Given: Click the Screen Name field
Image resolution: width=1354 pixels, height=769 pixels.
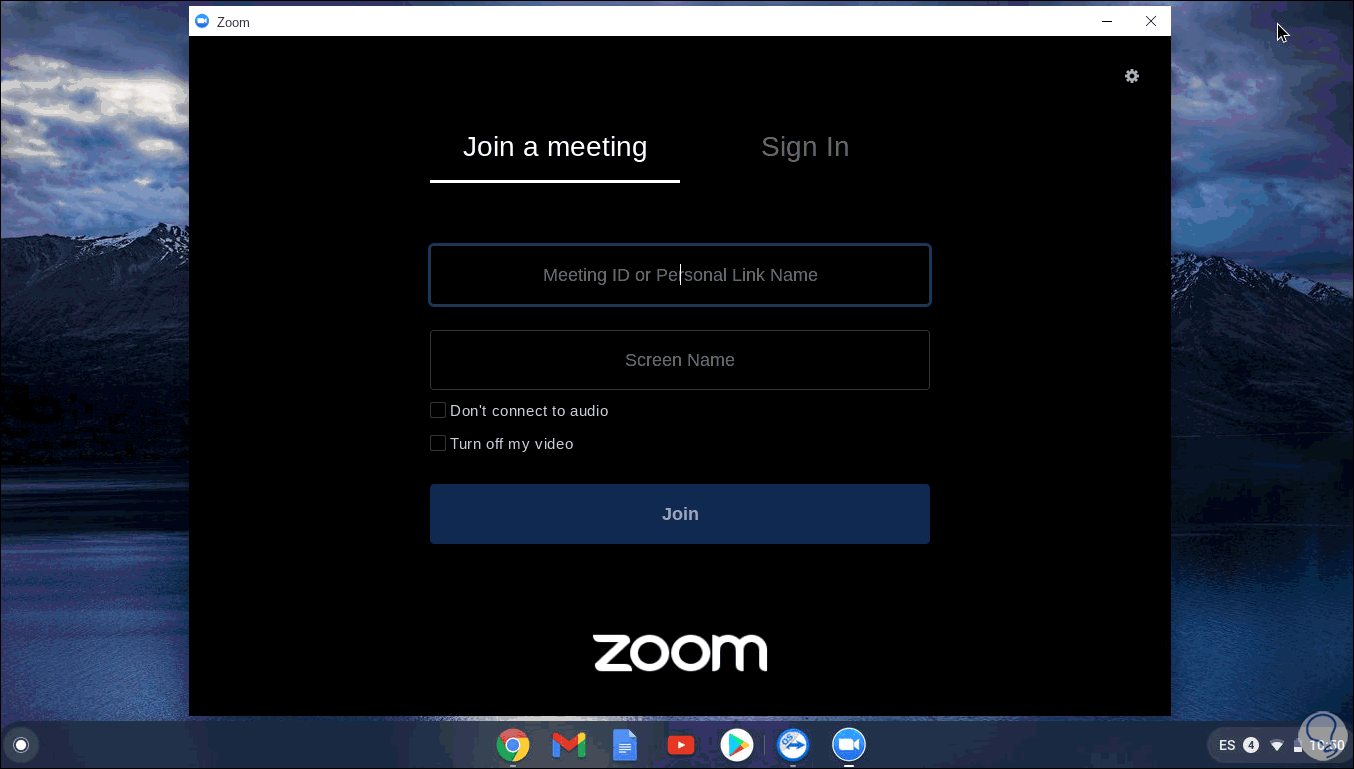Looking at the screenshot, I should (x=680, y=360).
